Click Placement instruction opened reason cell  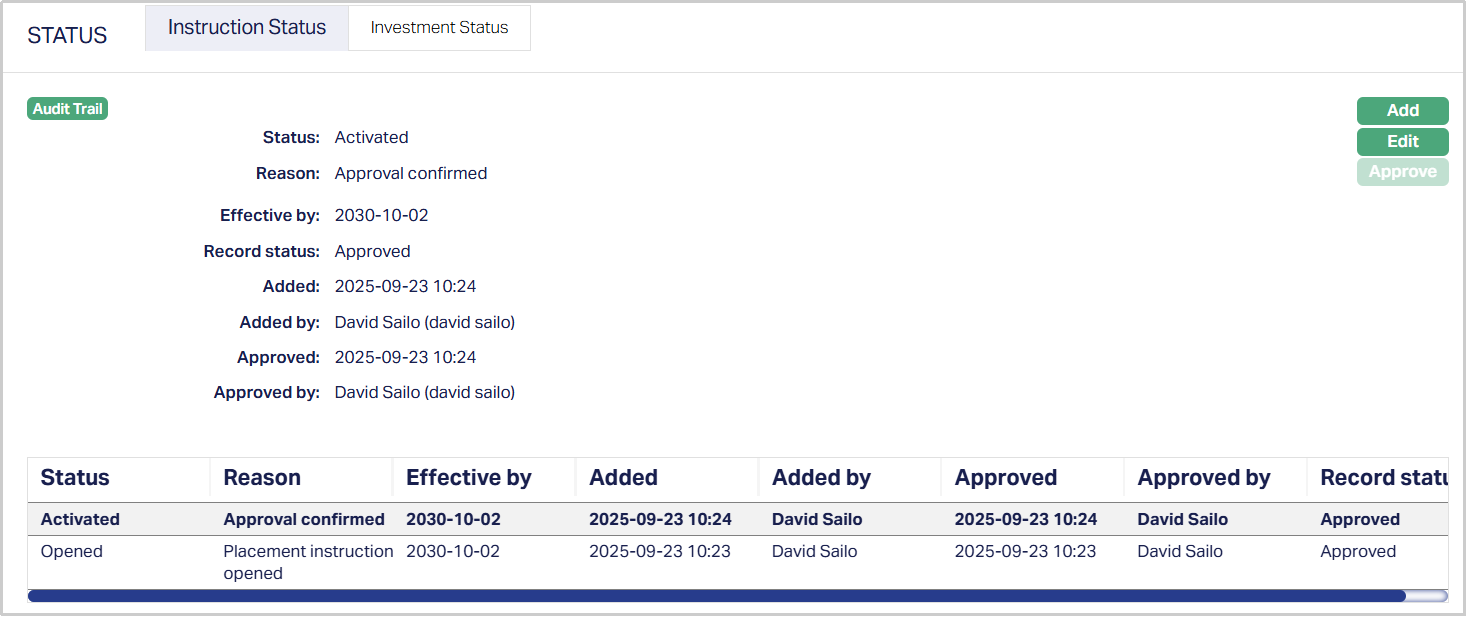tap(308, 562)
